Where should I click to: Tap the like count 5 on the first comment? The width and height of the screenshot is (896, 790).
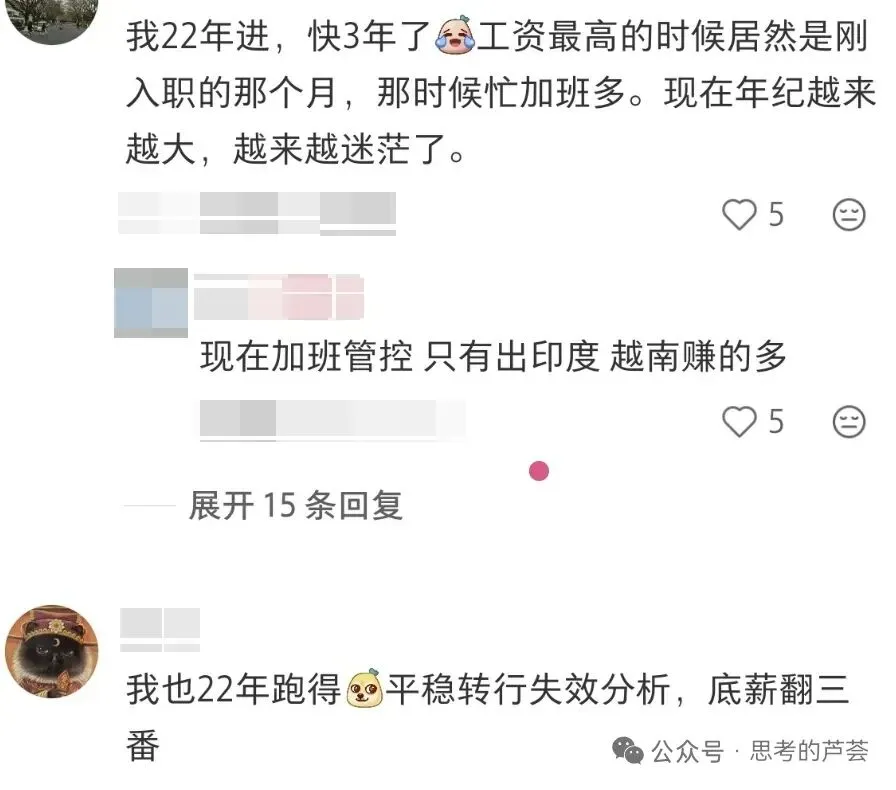[x=776, y=215]
